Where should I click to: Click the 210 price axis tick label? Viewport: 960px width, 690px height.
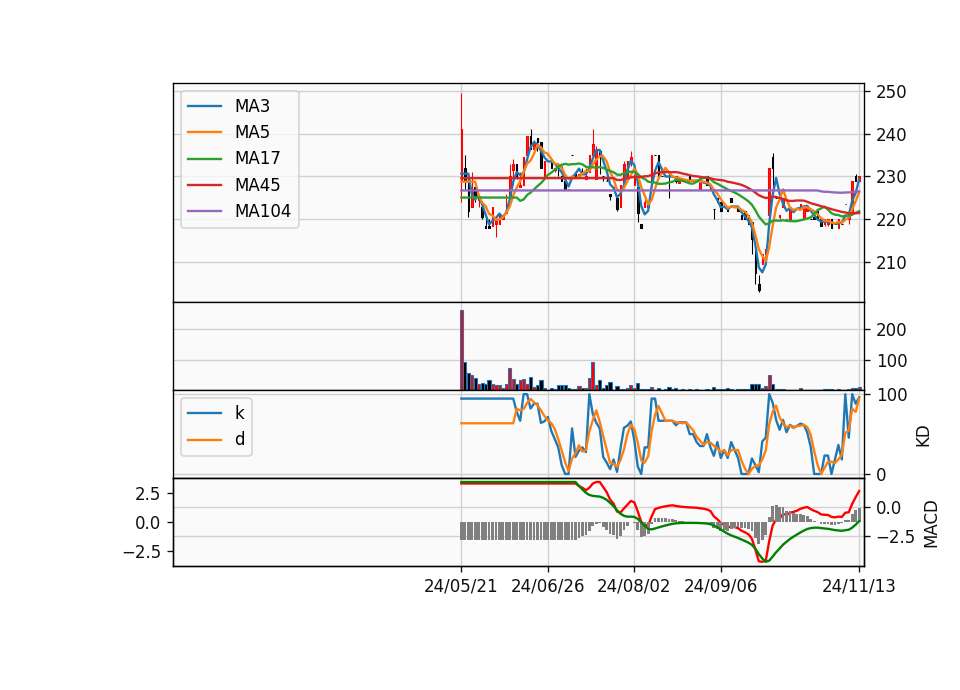click(x=891, y=263)
